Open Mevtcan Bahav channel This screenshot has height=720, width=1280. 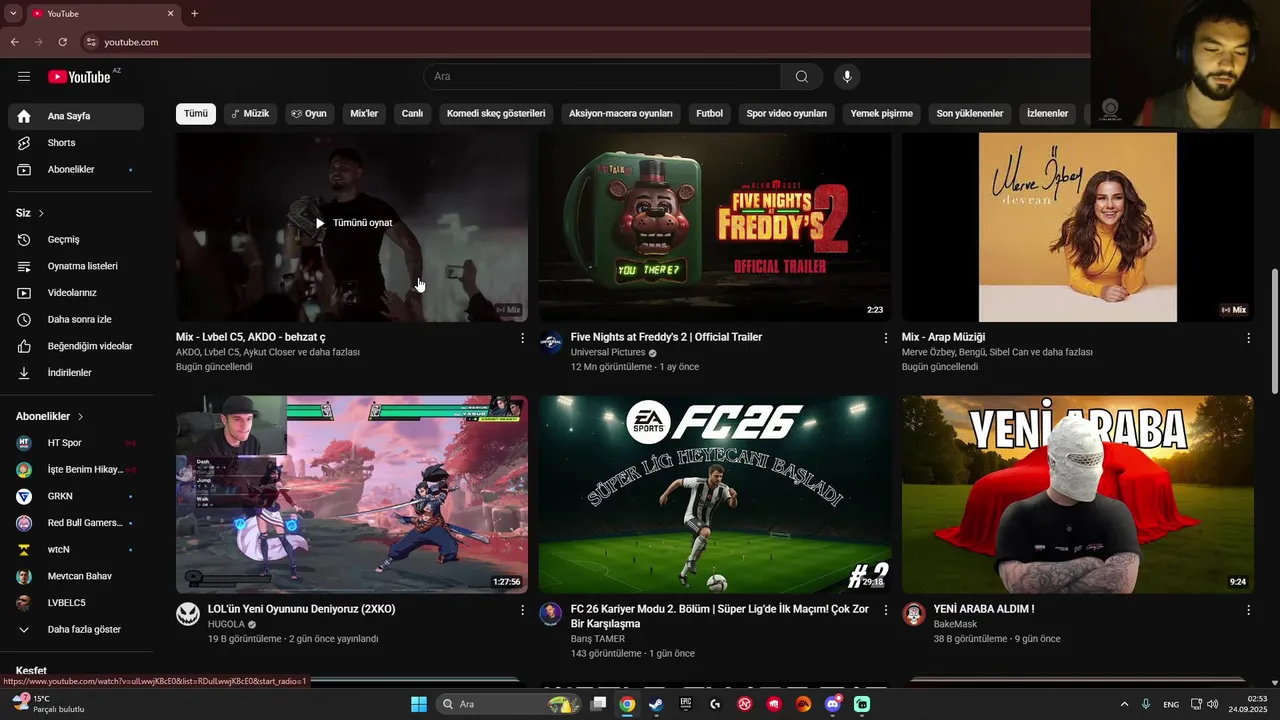76,576
